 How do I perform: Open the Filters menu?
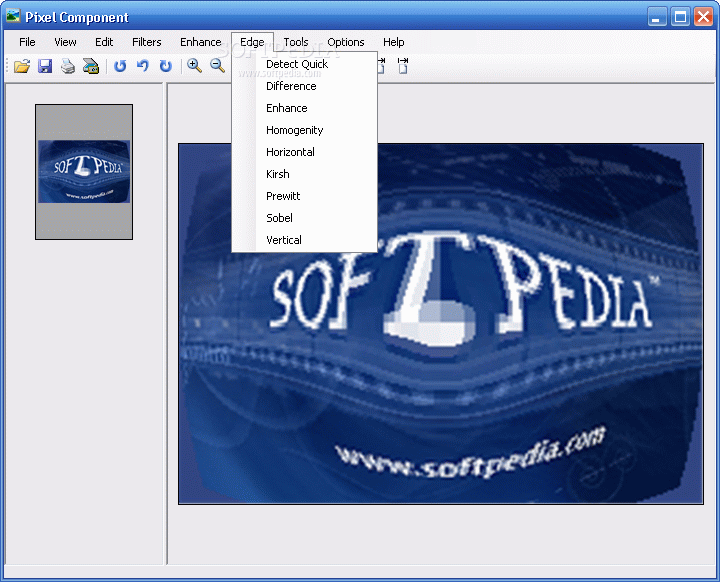tap(147, 42)
